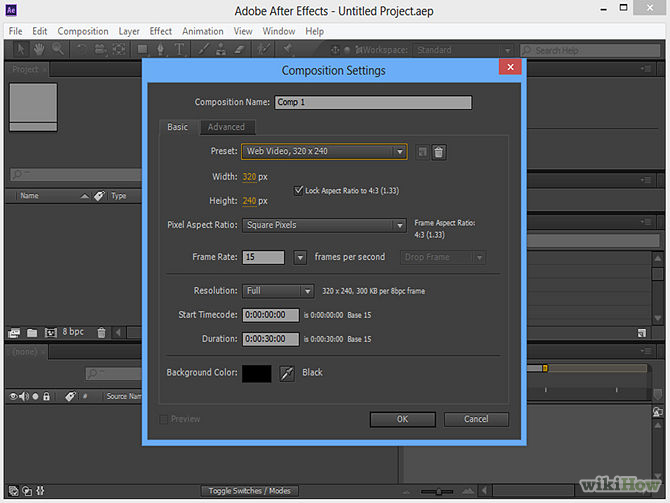
Task: Select the Clone Stamp tool
Action: tap(221, 50)
